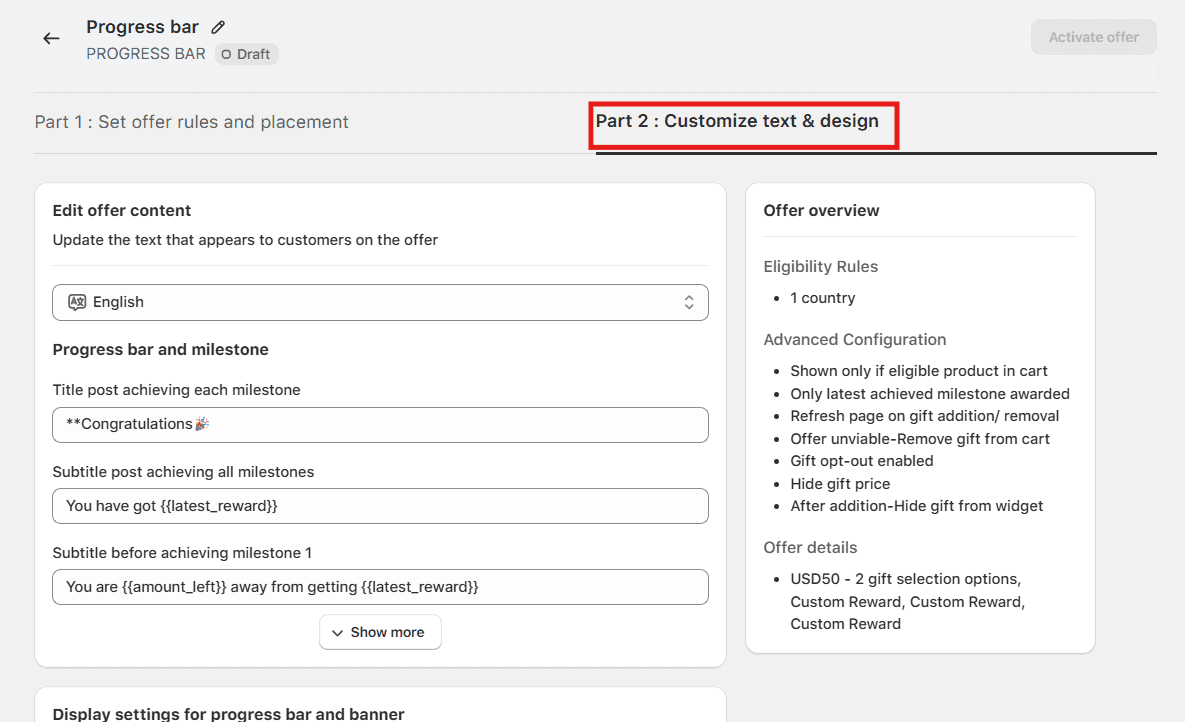Click the Activate offer button

tap(1093, 37)
